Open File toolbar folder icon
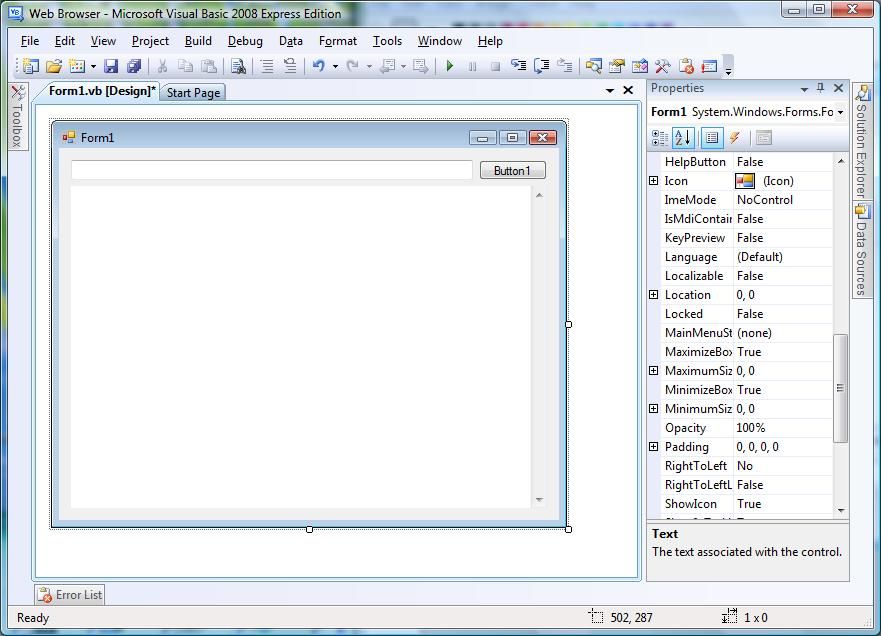881x636 pixels. coord(54,66)
